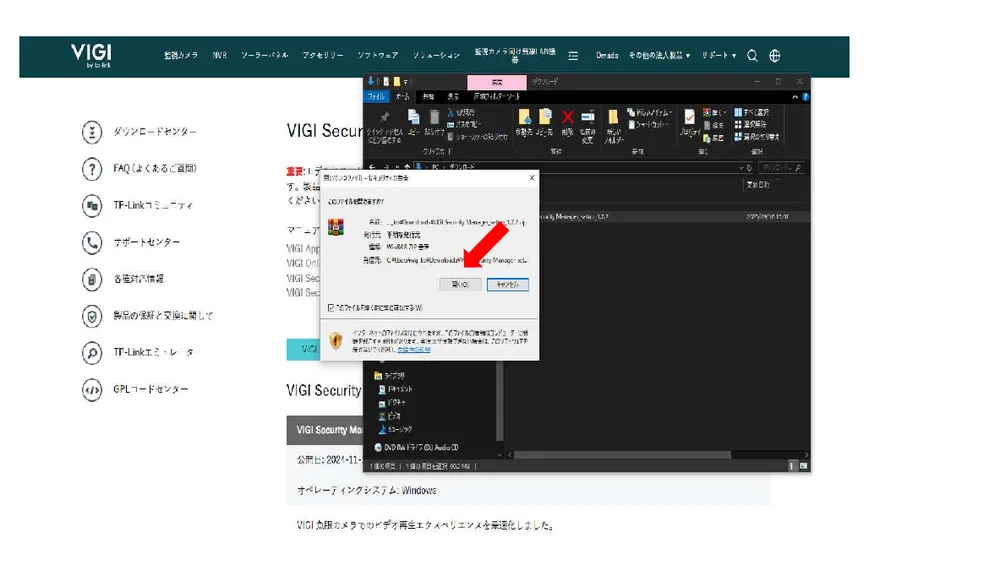The width and height of the screenshot is (1000, 576).
Task: Select ドキュメント in Explorer navigation tree
Action: (395, 389)
